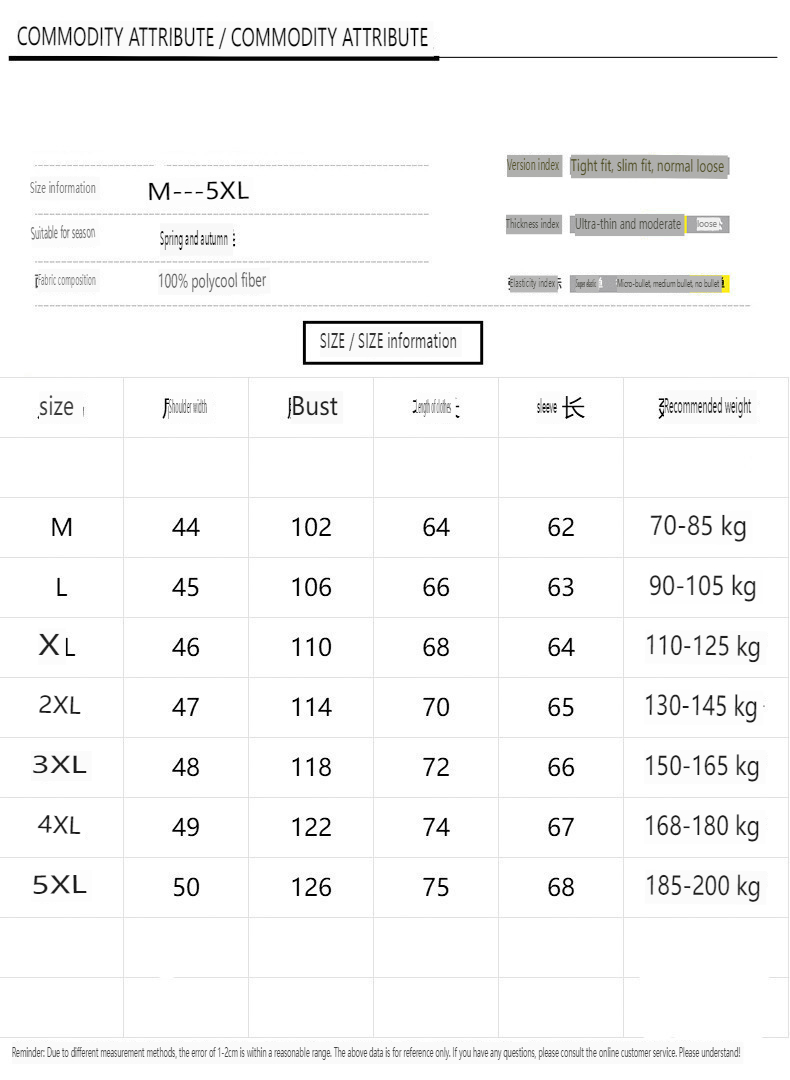Screen dimensions: 790x1080
Task: Click 'Spring and autumn' season value
Action: 195,239
